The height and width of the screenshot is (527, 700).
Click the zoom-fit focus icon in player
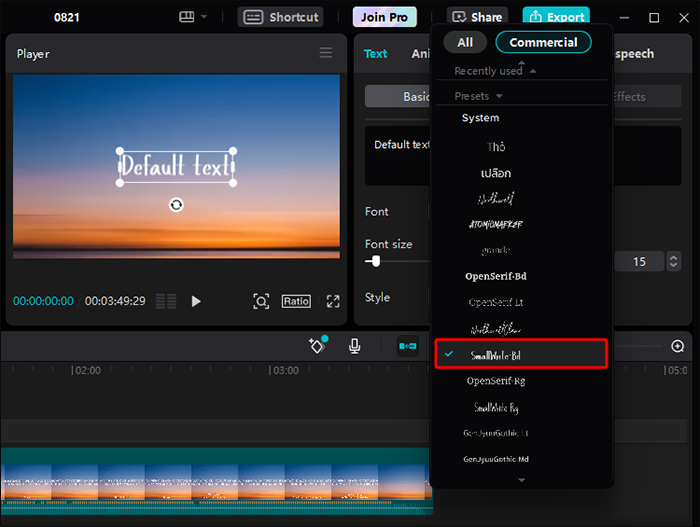coord(261,301)
